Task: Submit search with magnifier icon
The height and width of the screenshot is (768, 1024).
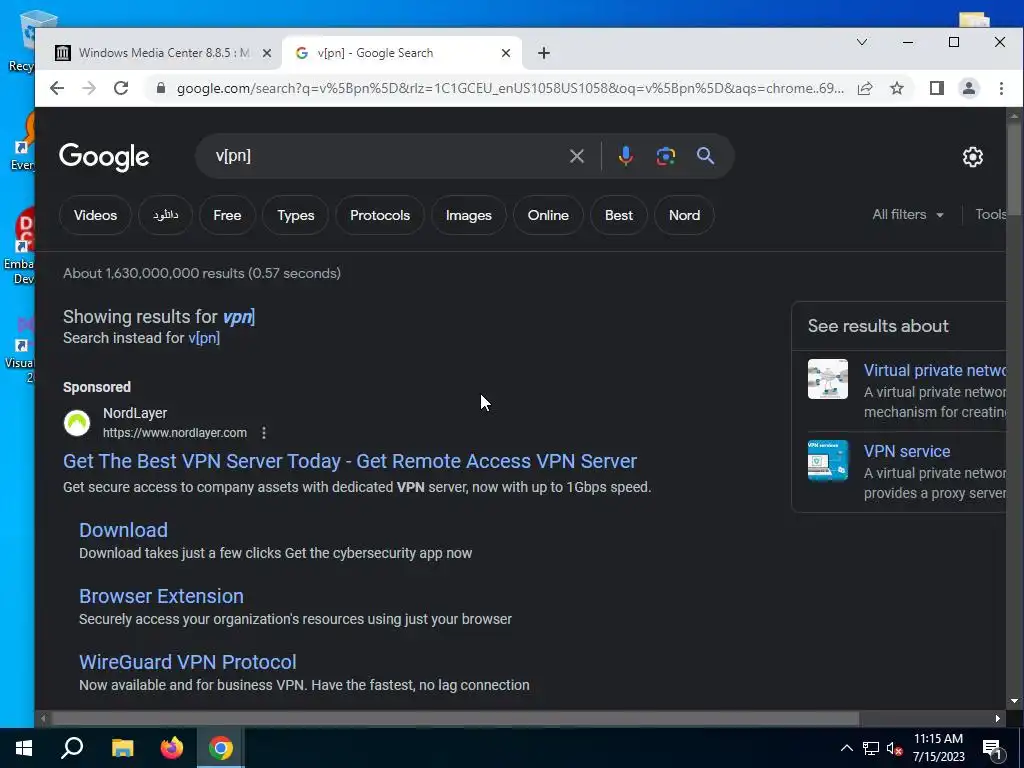Action: (705, 156)
